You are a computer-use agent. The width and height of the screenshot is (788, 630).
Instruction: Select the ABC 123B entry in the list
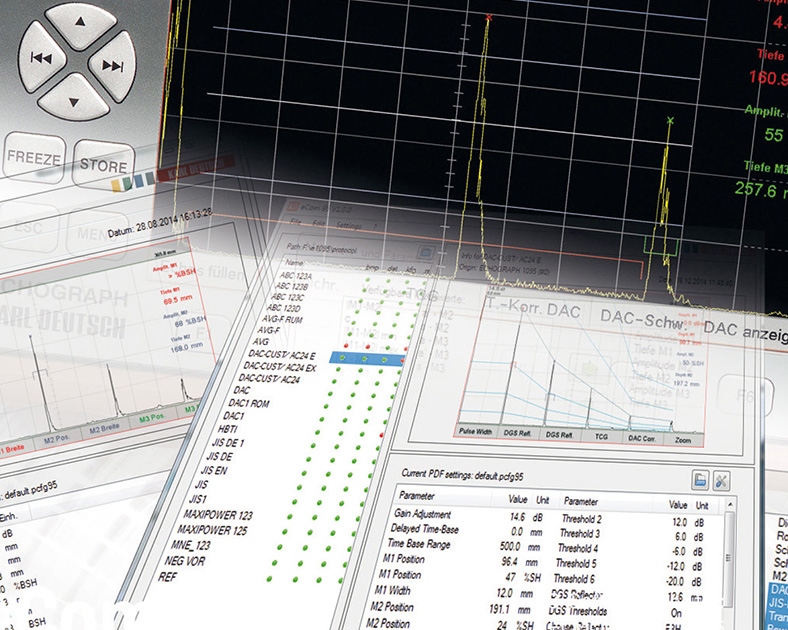(291, 286)
